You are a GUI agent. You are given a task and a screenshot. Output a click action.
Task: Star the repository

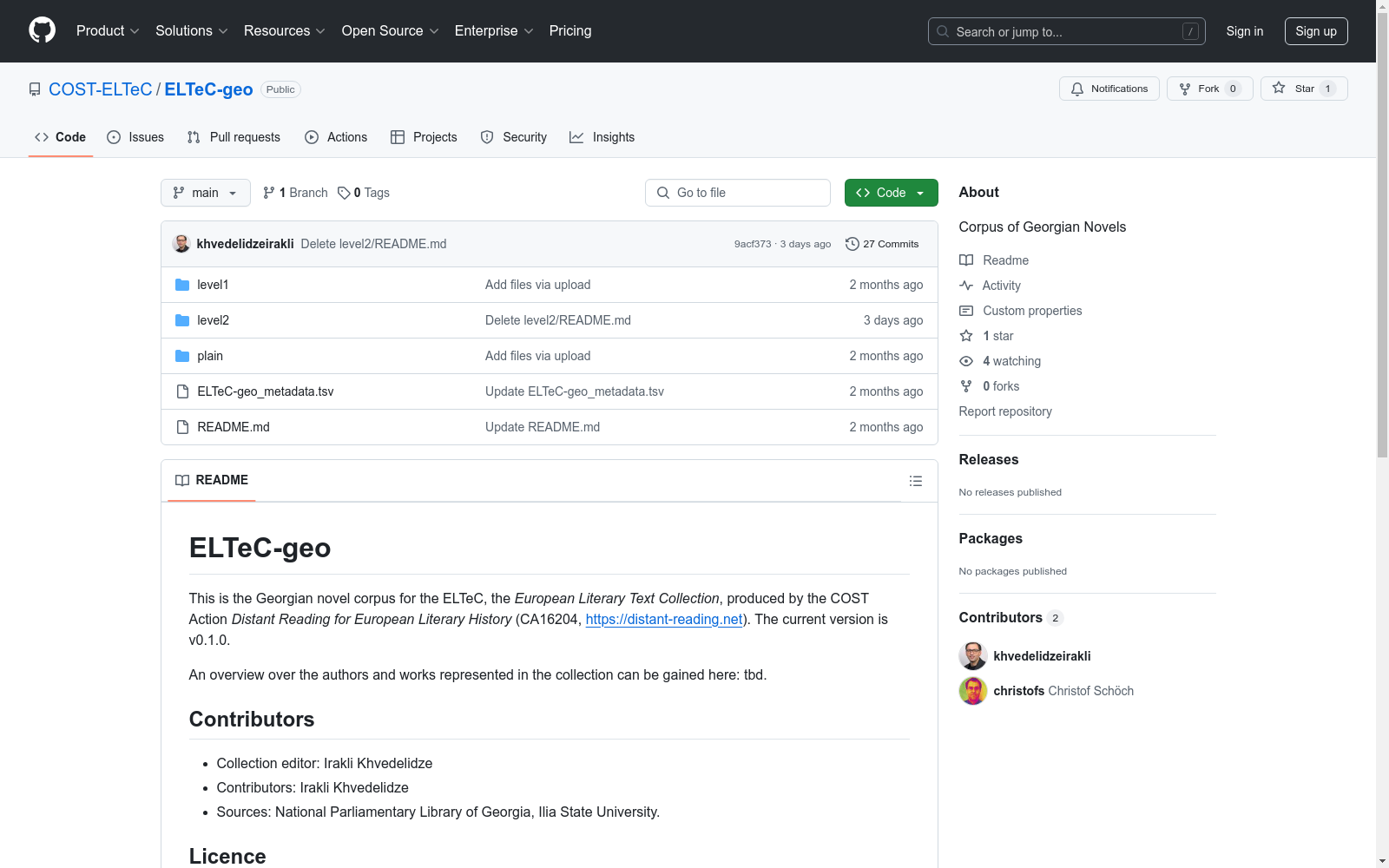tap(1304, 89)
